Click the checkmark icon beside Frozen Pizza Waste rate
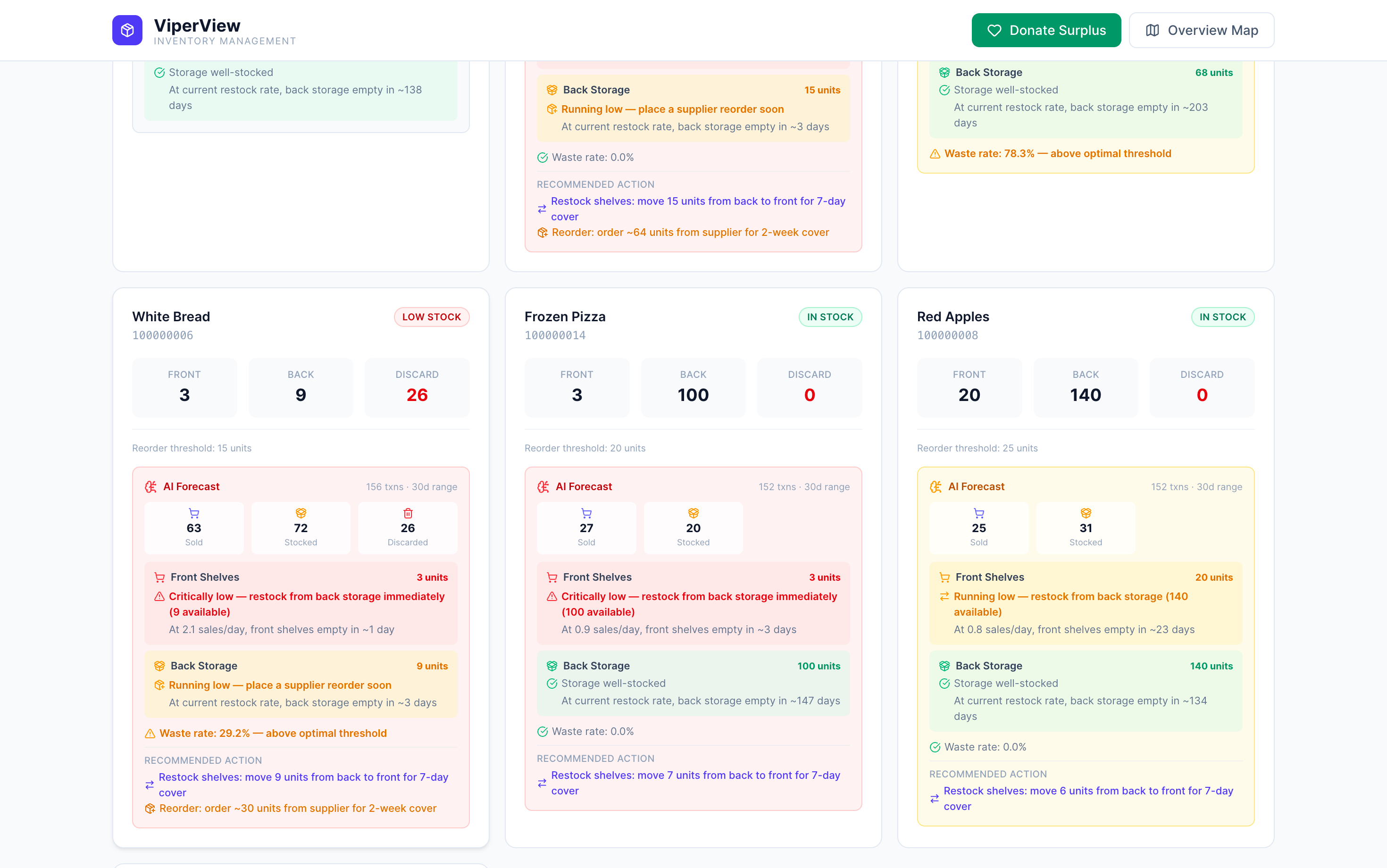The height and width of the screenshot is (868, 1387). [543, 731]
